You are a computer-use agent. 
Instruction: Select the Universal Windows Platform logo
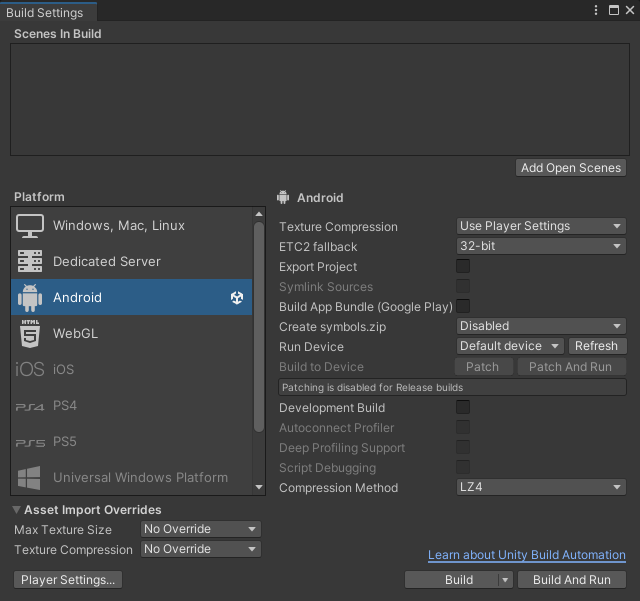pos(29,477)
